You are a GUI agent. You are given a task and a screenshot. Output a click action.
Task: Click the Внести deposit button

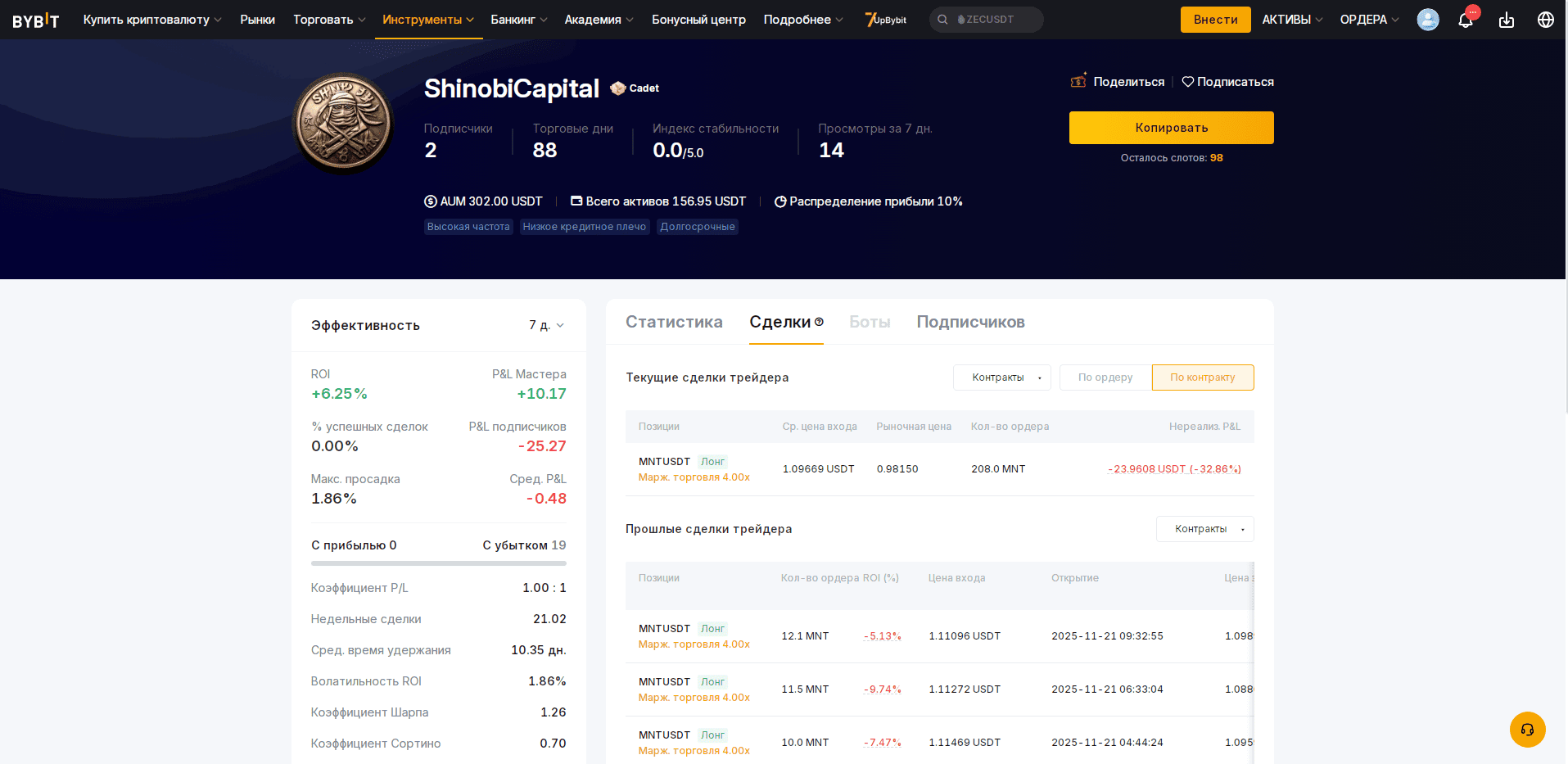1215,20
